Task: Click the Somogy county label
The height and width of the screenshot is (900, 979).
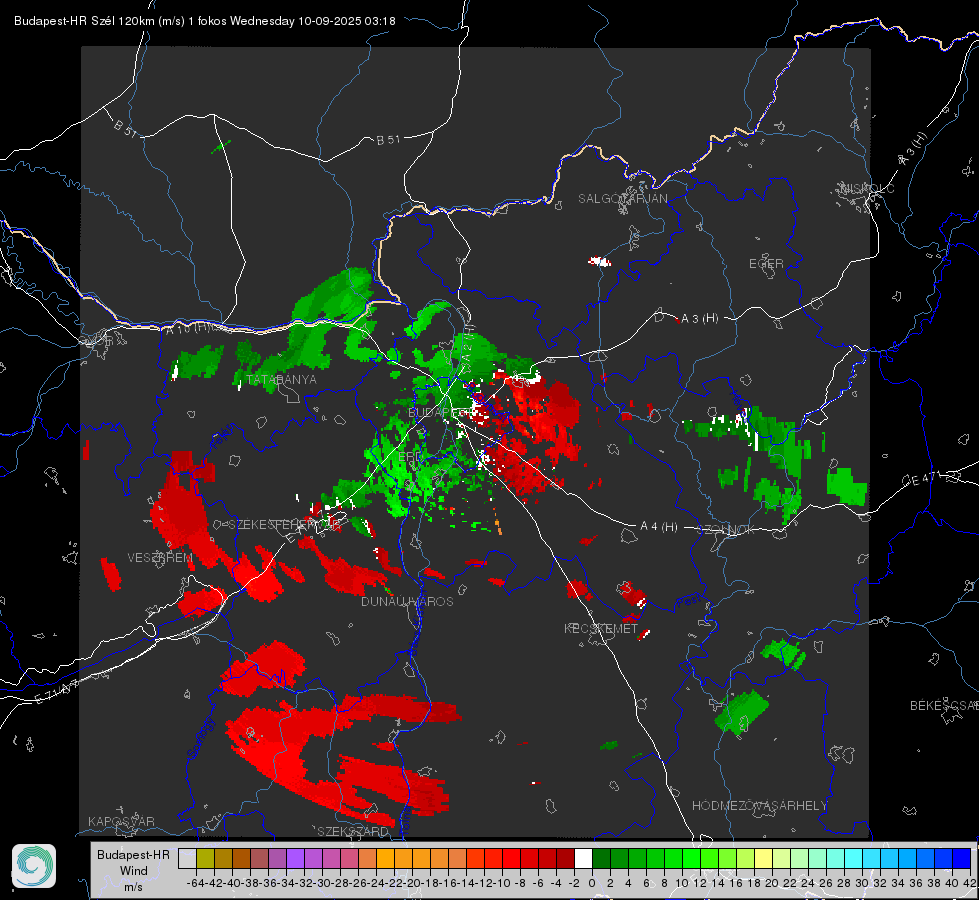Action: (x=200, y=738)
